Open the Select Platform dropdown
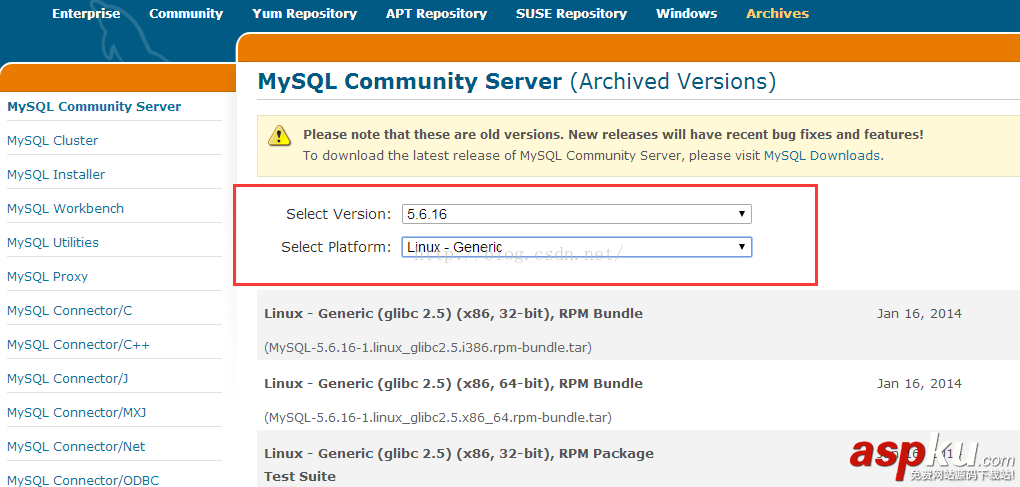The image size is (1020, 487). pos(576,247)
